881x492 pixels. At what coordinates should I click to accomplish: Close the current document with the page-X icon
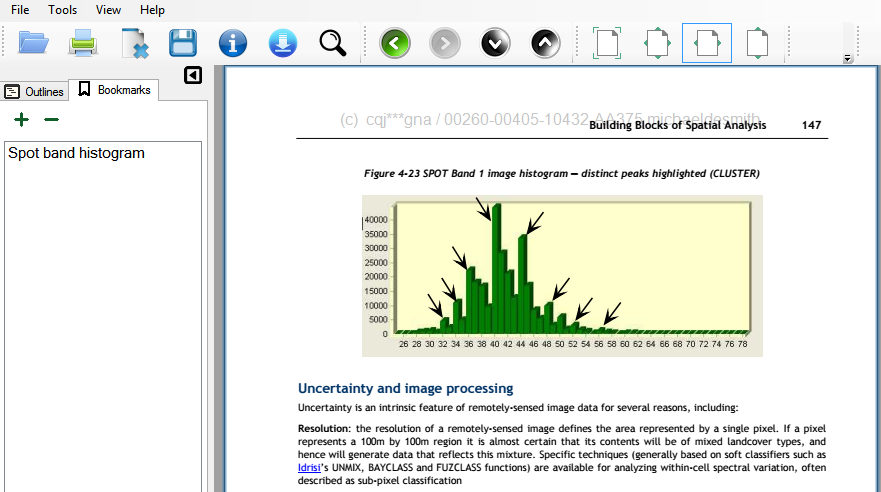(135, 43)
